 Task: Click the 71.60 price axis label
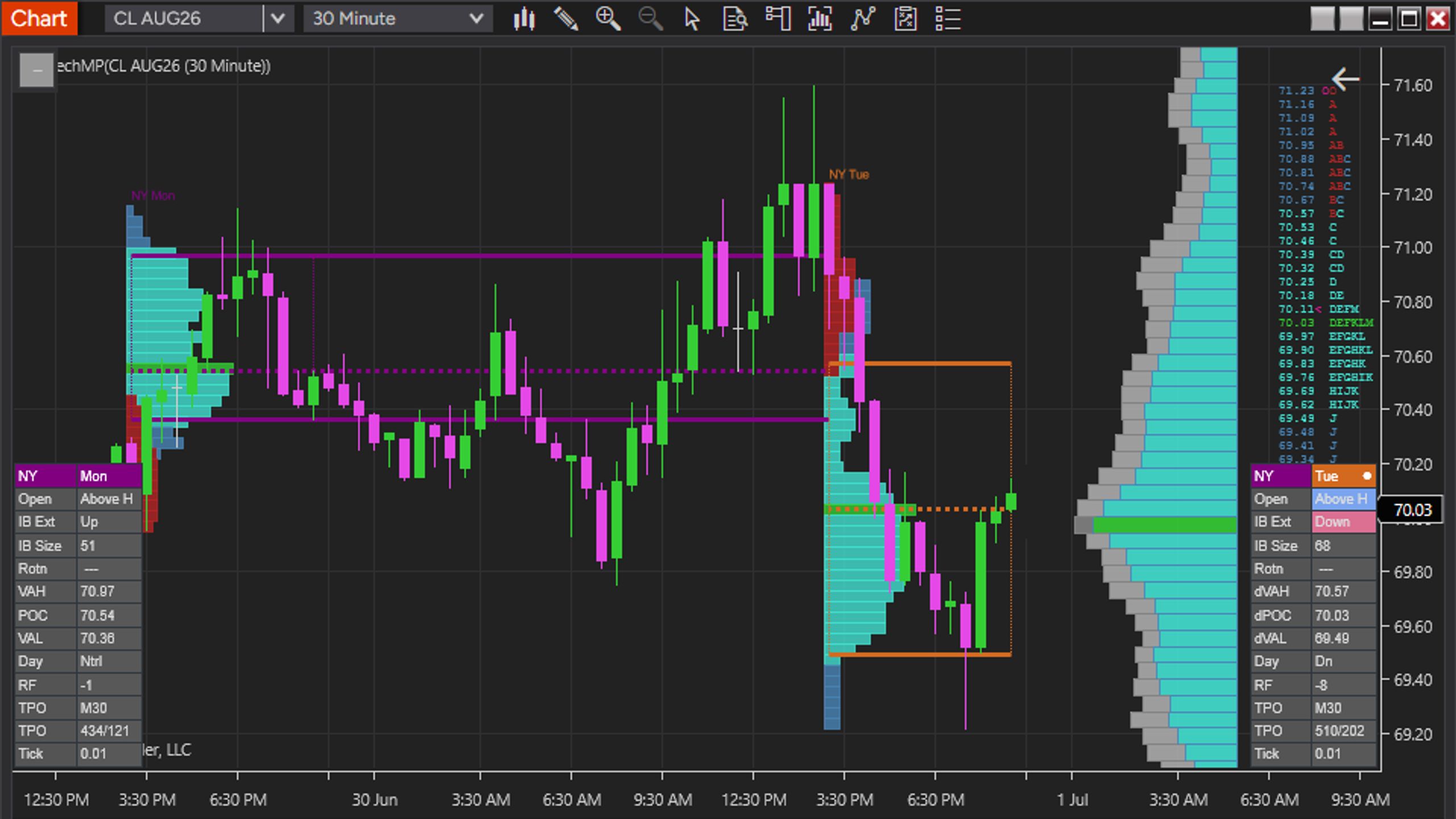pyautogui.click(x=1413, y=85)
